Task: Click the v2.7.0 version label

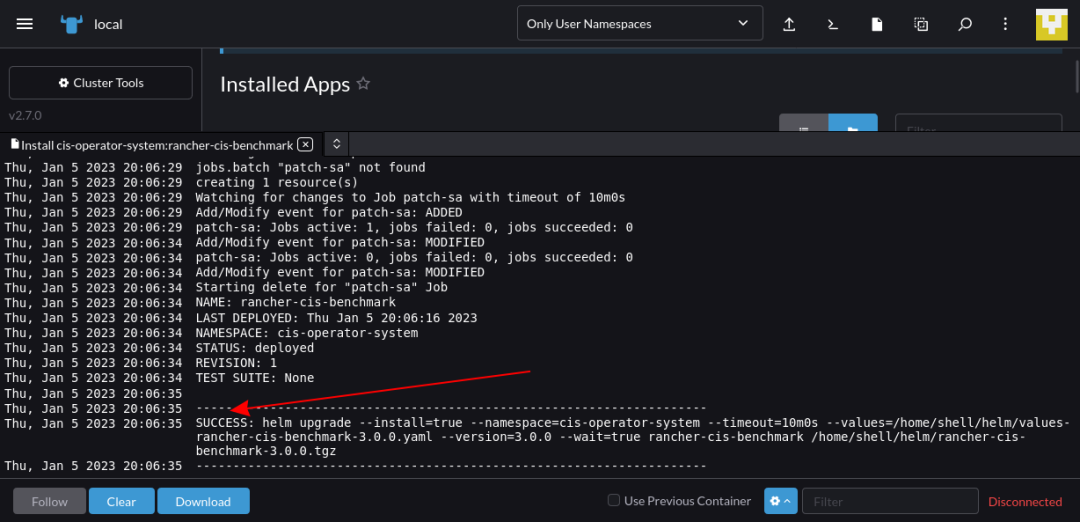Action: [25, 115]
